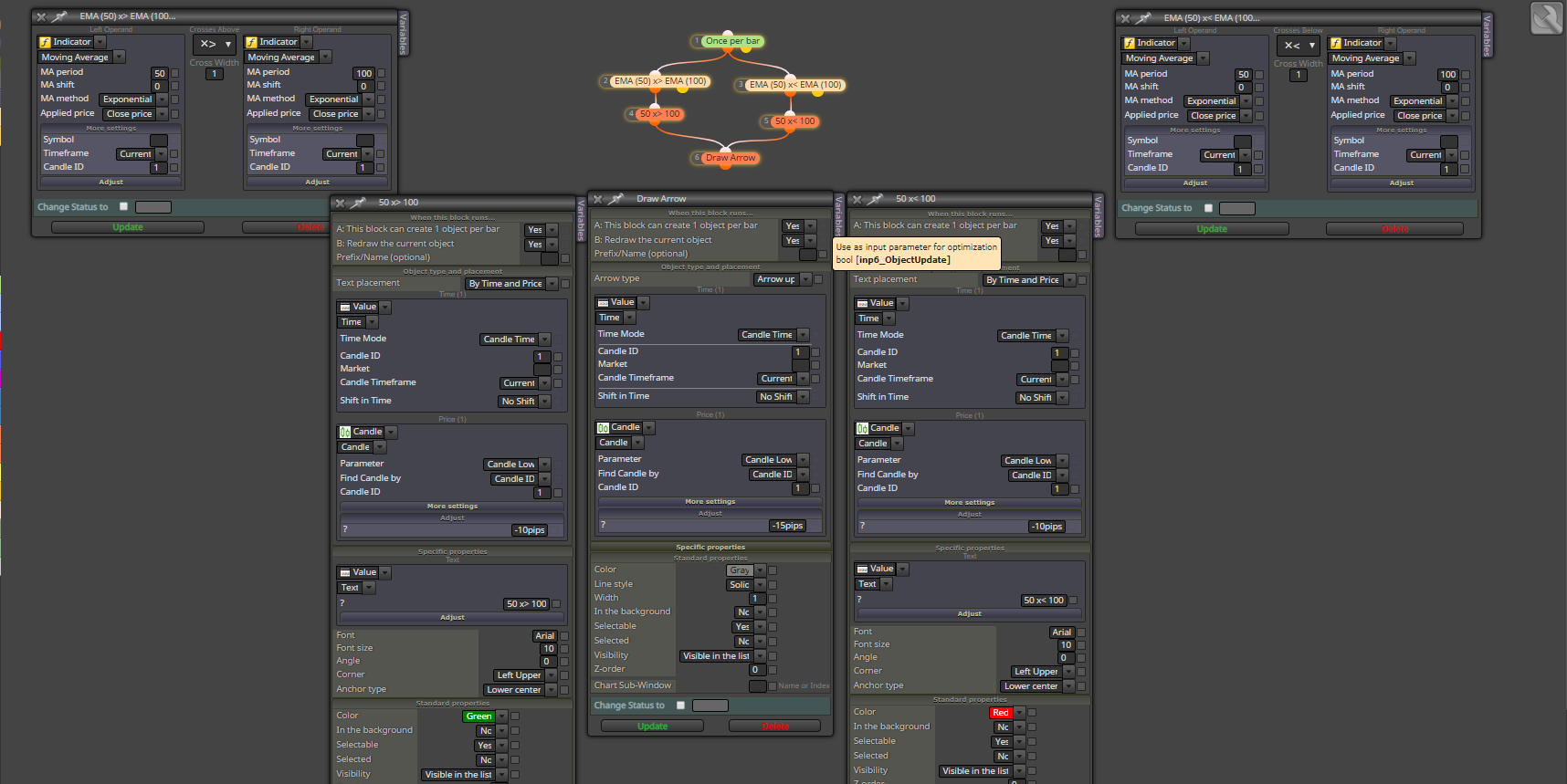
Task: Click Update button in 'EMA x>' panel
Action: coord(128,227)
